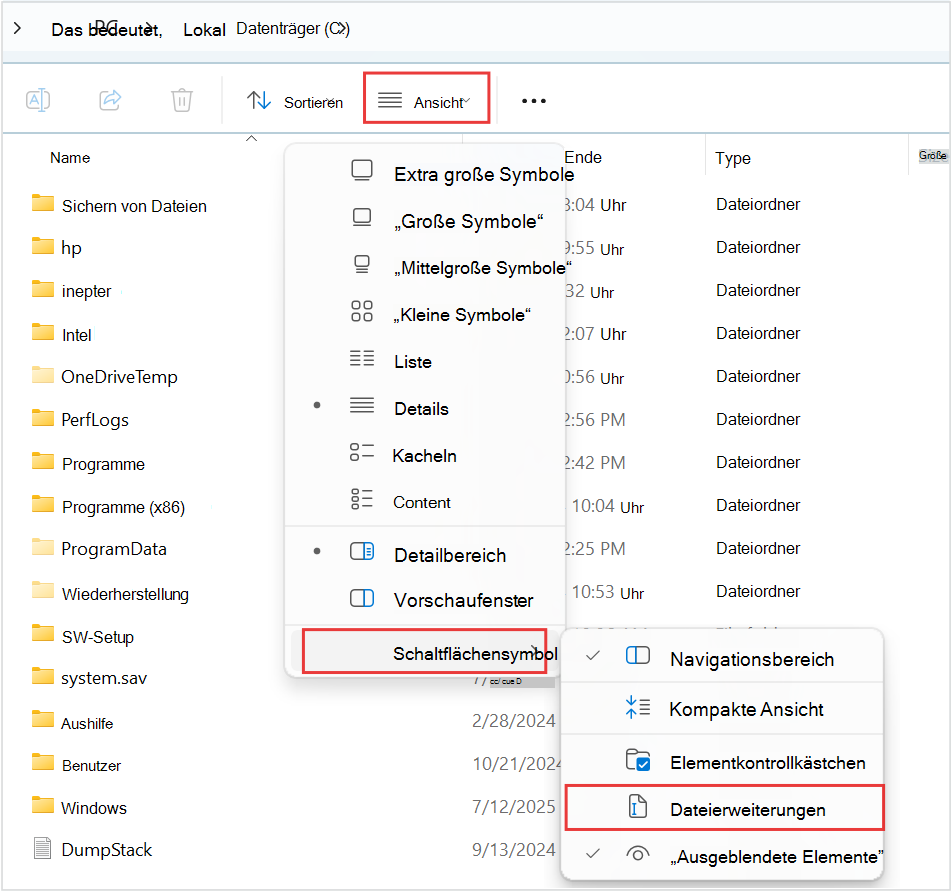Click the Lokal Datenträger (C:) breadcrumb

pyautogui.click(x=266, y=29)
